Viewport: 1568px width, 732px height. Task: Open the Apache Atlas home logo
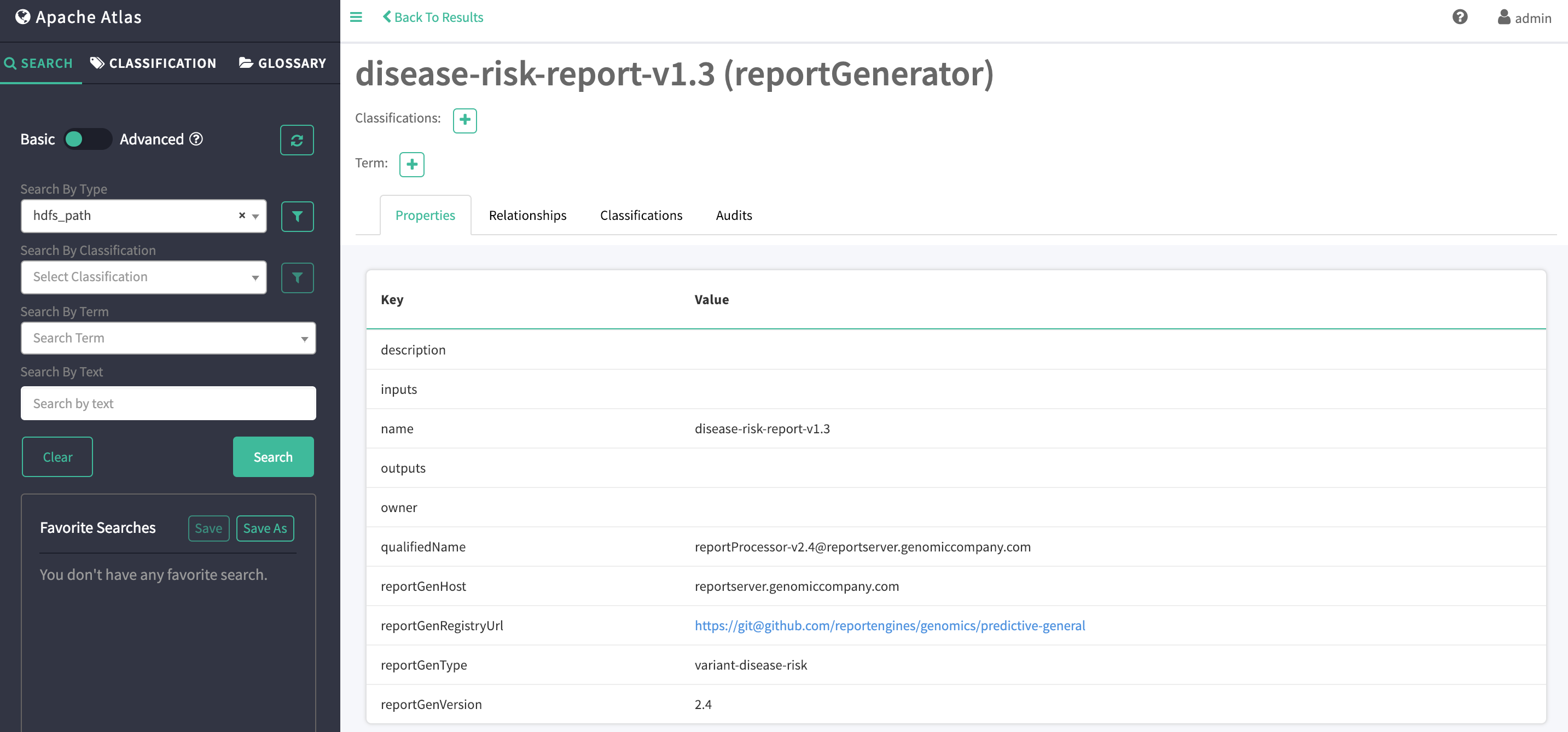[77, 17]
